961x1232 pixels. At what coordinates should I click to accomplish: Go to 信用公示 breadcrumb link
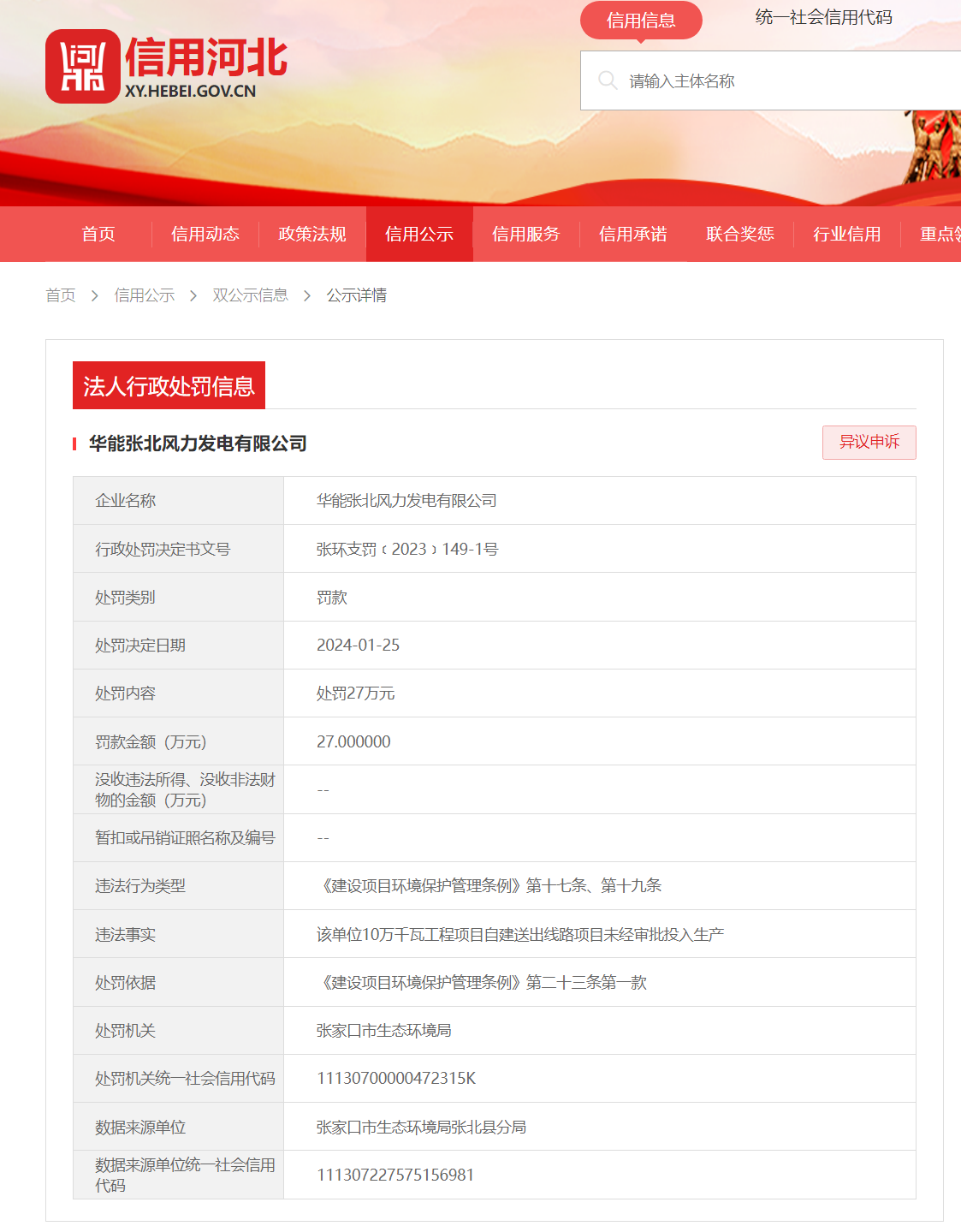point(145,295)
